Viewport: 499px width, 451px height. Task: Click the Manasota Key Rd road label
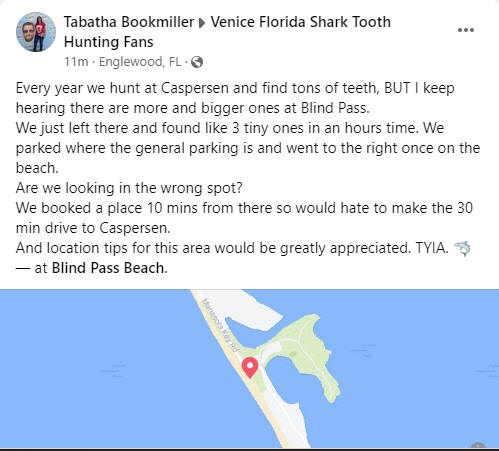click(220, 325)
